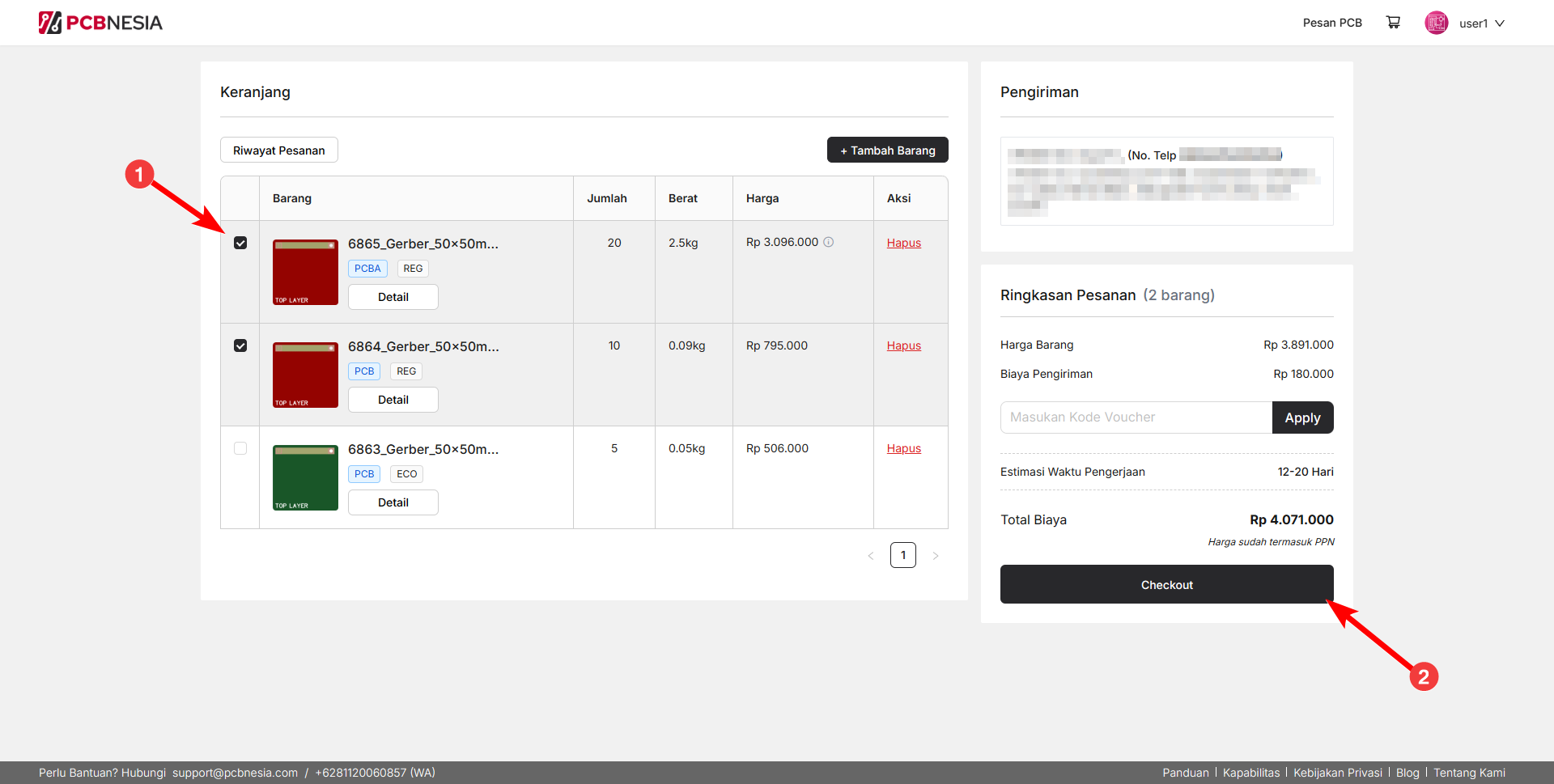This screenshot has height=784, width=1554.
Task: Click support@pcbnesia.com email link
Action: tap(235, 773)
